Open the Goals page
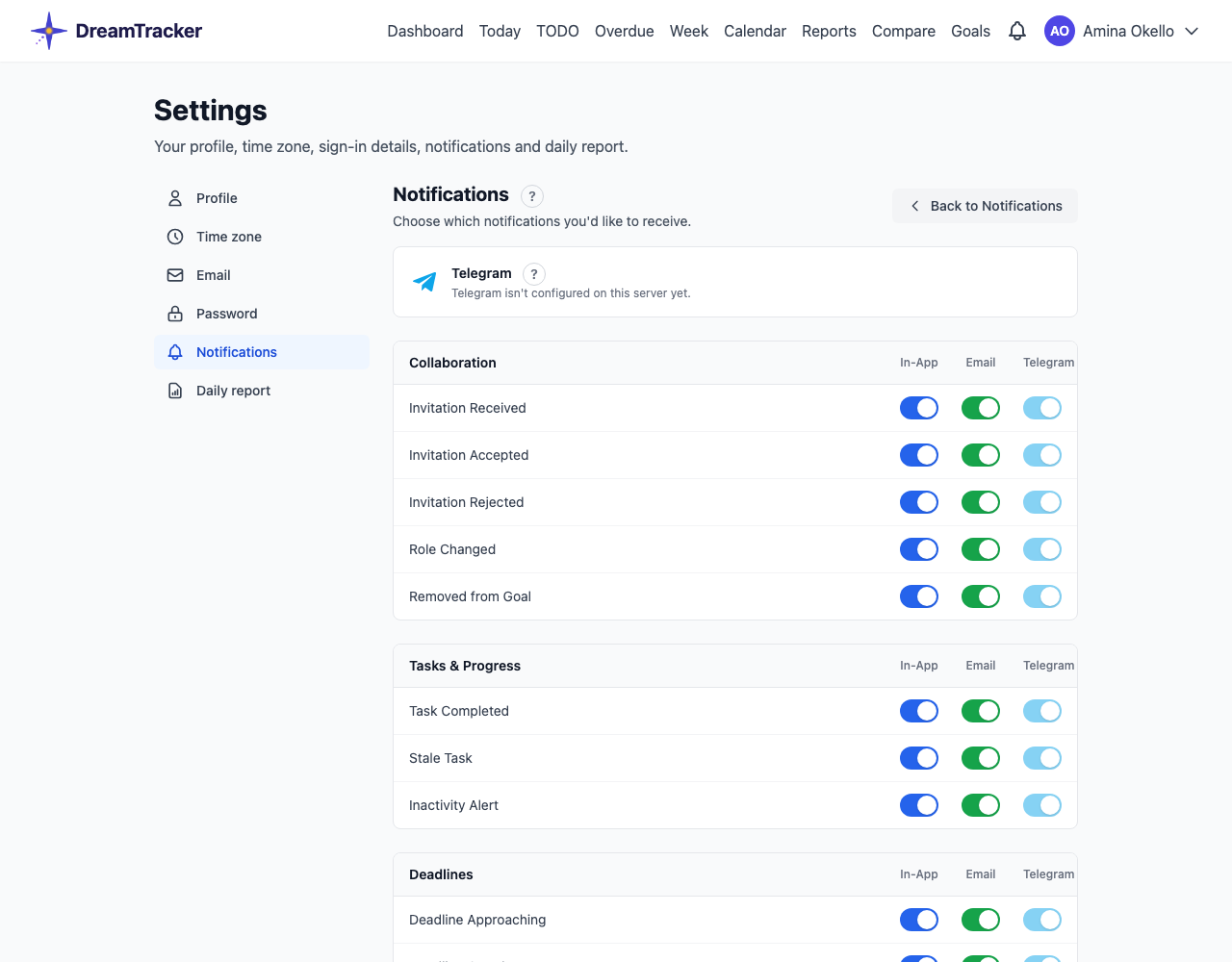1232x962 pixels. (x=970, y=31)
